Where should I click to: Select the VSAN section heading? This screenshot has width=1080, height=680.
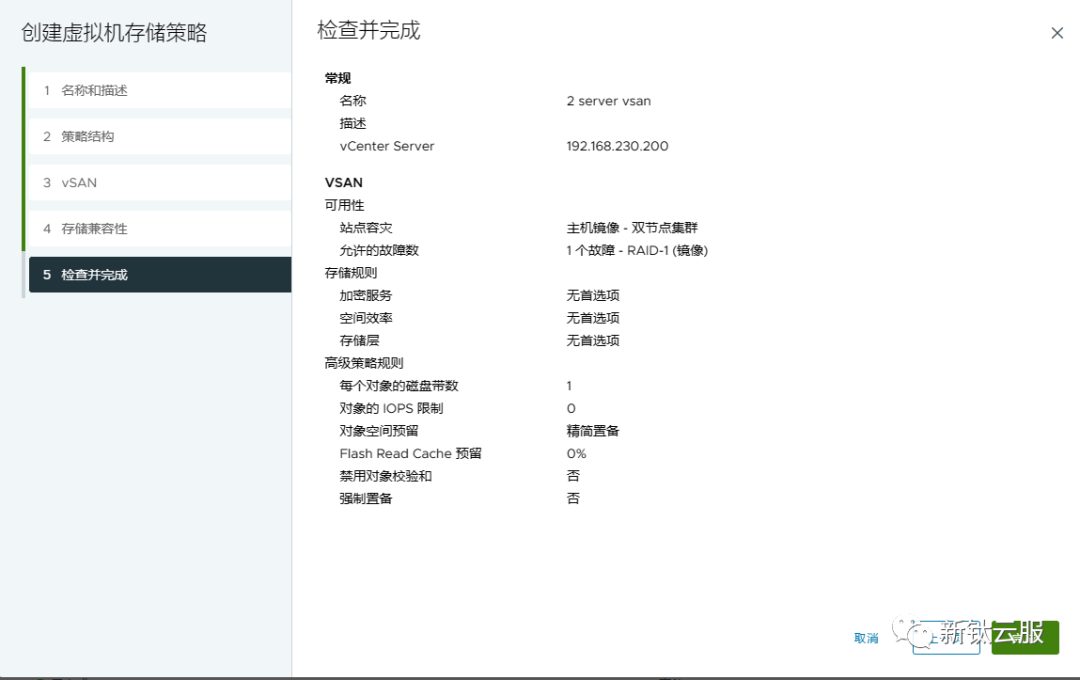[x=344, y=182]
